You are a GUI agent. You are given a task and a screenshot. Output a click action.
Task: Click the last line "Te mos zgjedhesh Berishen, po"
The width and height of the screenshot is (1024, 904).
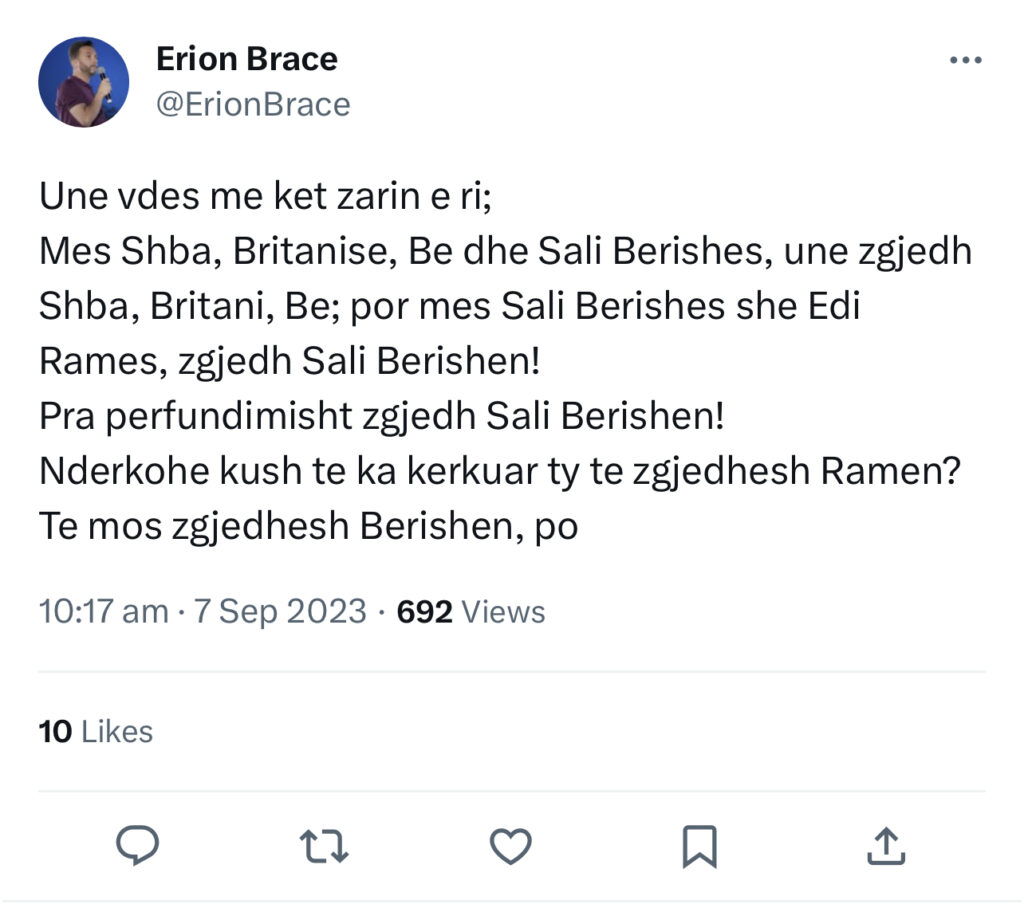coord(309,526)
